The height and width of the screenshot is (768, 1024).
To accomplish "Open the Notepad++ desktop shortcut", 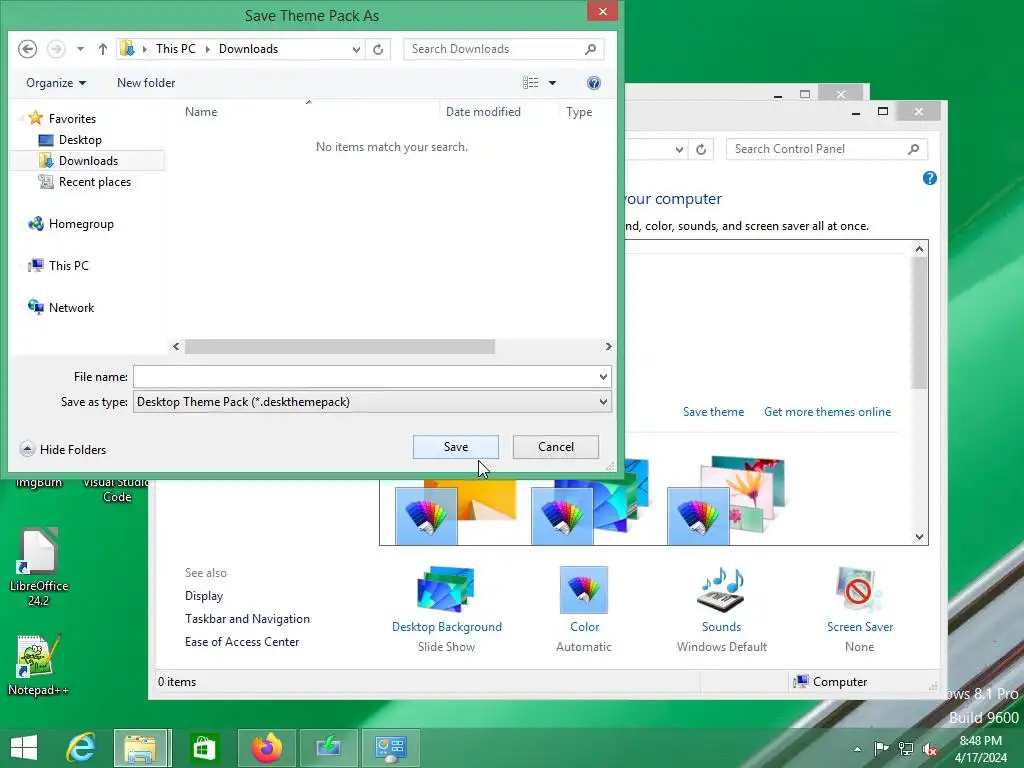I will (x=38, y=665).
